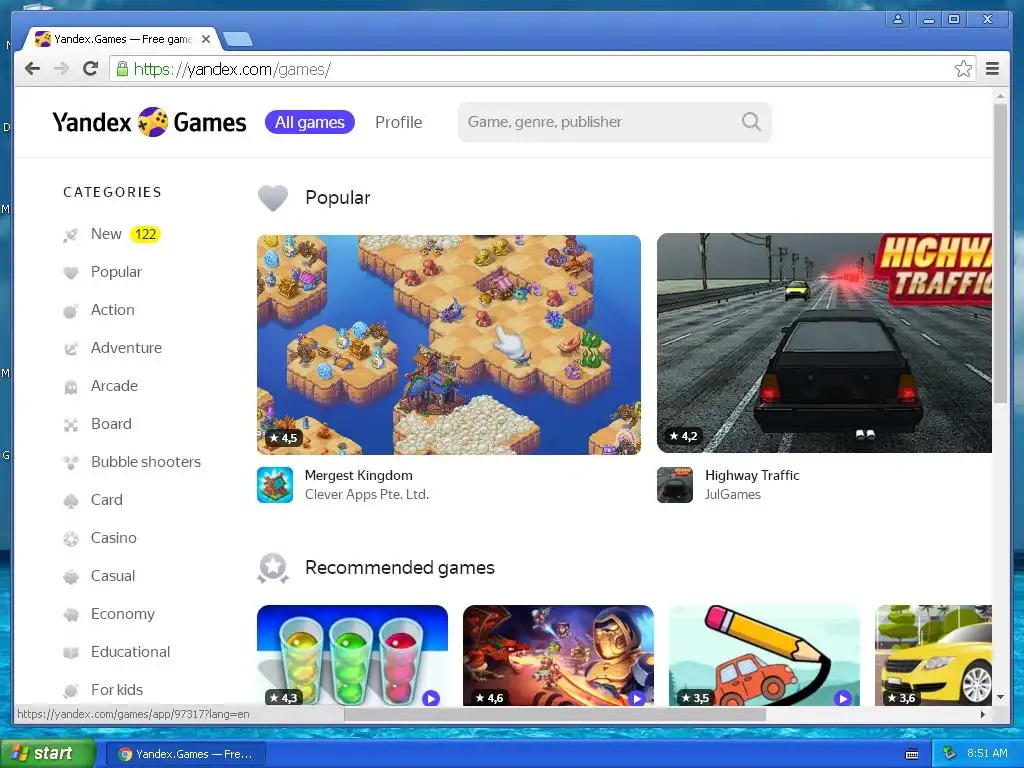Screen dimensions: 1024x768
Task: Switch to the Yandex.Games browser tab
Action: 122,39
